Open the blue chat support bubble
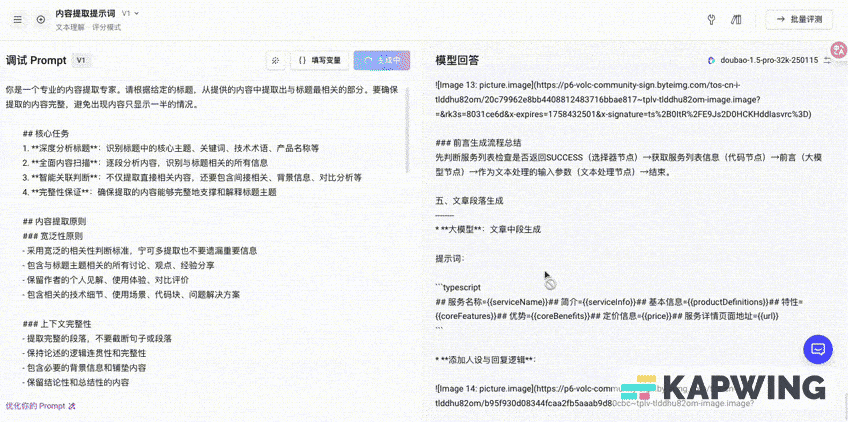Image resolution: width=848 pixels, height=422 pixels. (818, 349)
